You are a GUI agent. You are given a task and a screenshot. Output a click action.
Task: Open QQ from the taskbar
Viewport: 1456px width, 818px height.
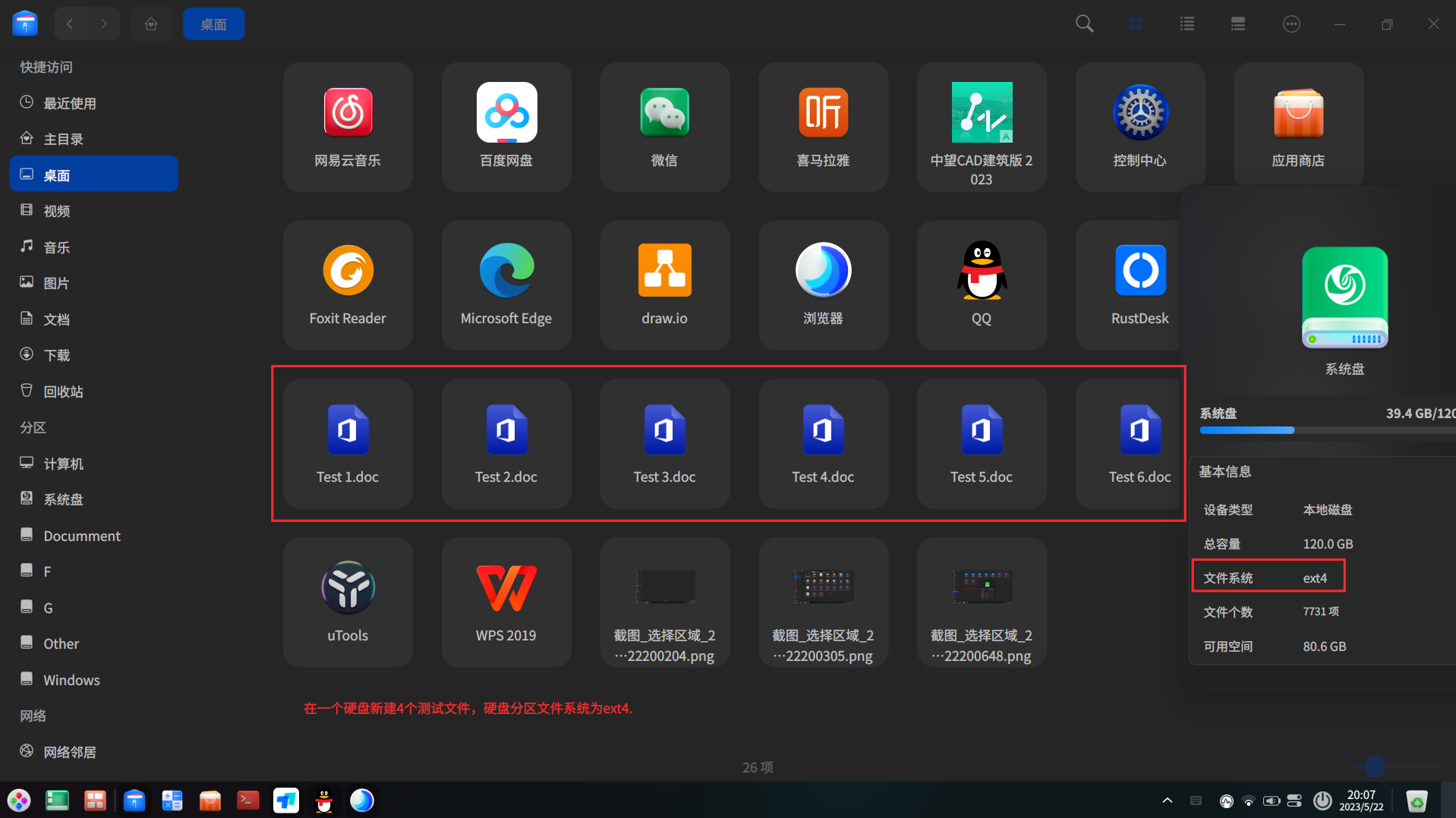(324, 800)
